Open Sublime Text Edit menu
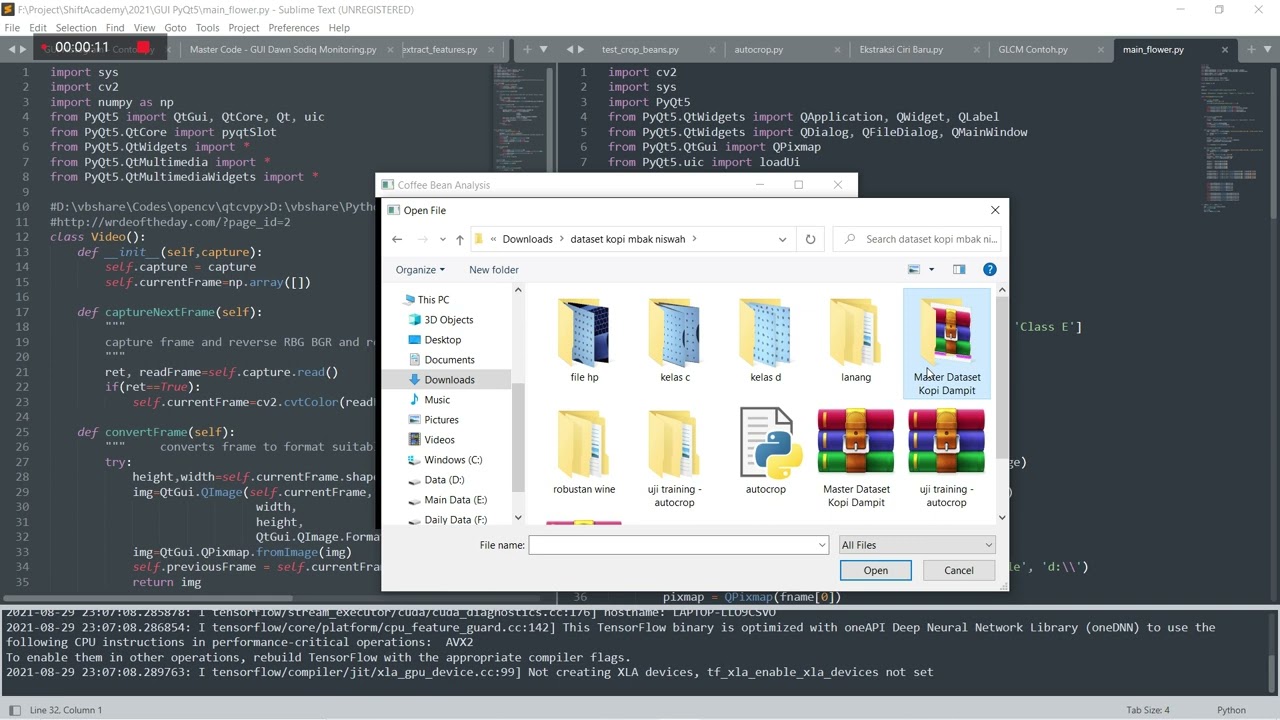This screenshot has width=1280, height=720. tap(38, 28)
